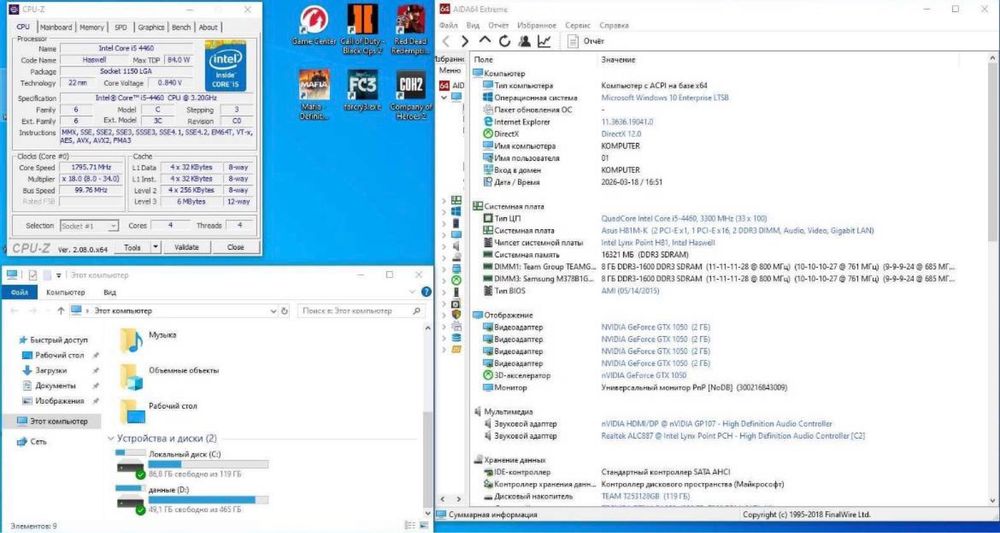Click CPU-Z Validate button

point(186,247)
